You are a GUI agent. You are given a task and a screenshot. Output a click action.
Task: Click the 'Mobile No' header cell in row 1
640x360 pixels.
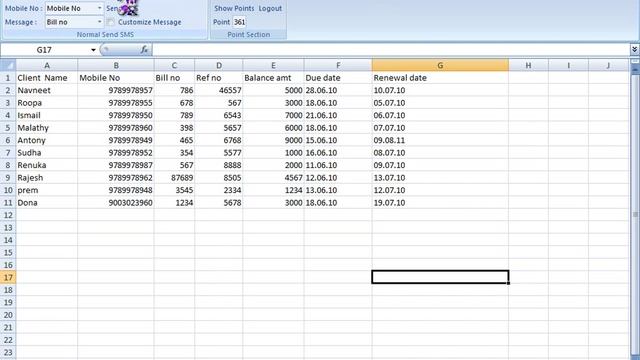tap(116, 78)
